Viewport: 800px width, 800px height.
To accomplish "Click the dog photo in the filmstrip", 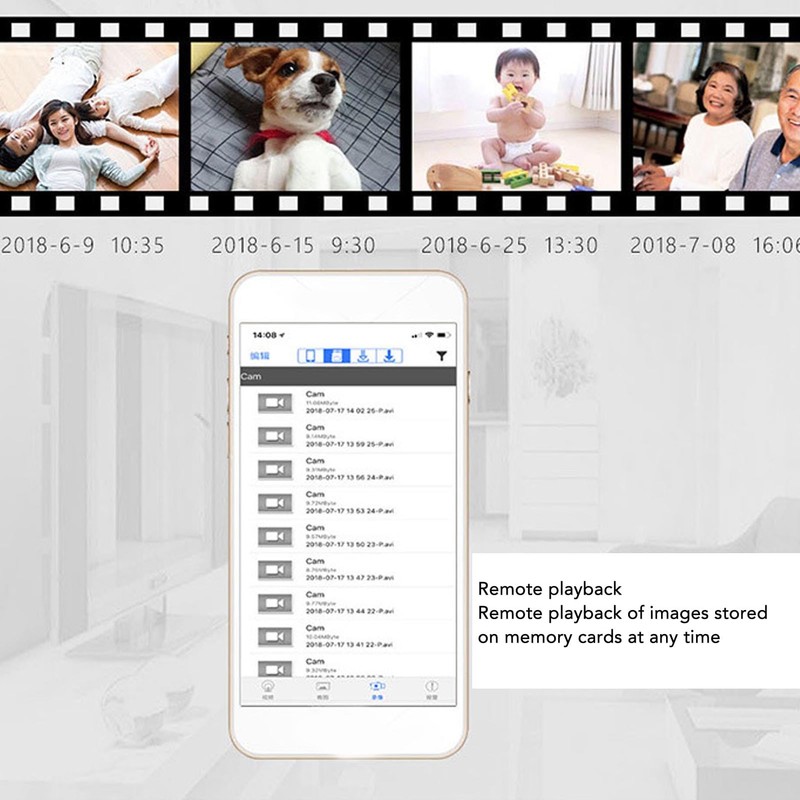I will click(295, 116).
